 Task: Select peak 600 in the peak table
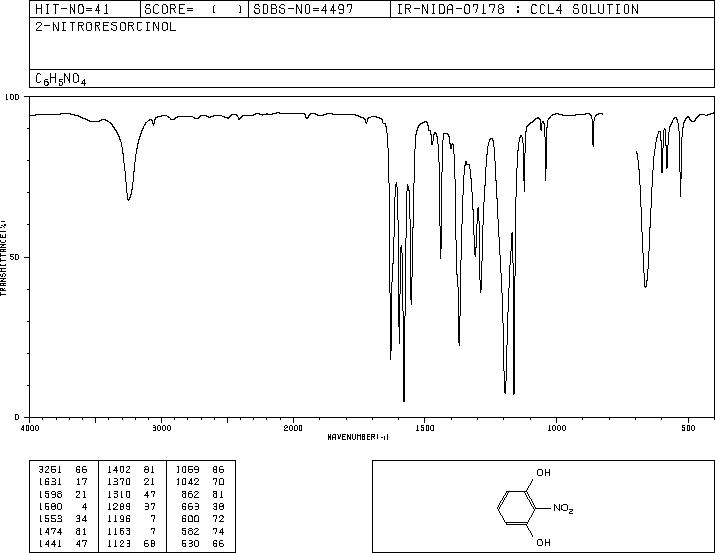[190, 519]
